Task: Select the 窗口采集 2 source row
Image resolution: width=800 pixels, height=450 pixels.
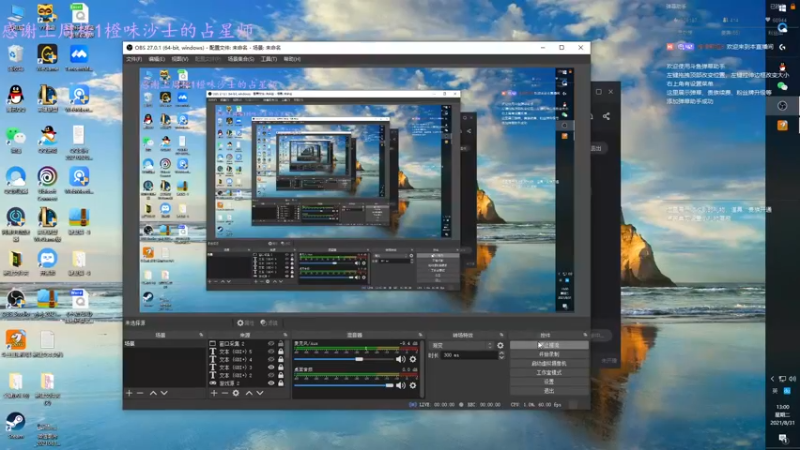Action: (247, 344)
